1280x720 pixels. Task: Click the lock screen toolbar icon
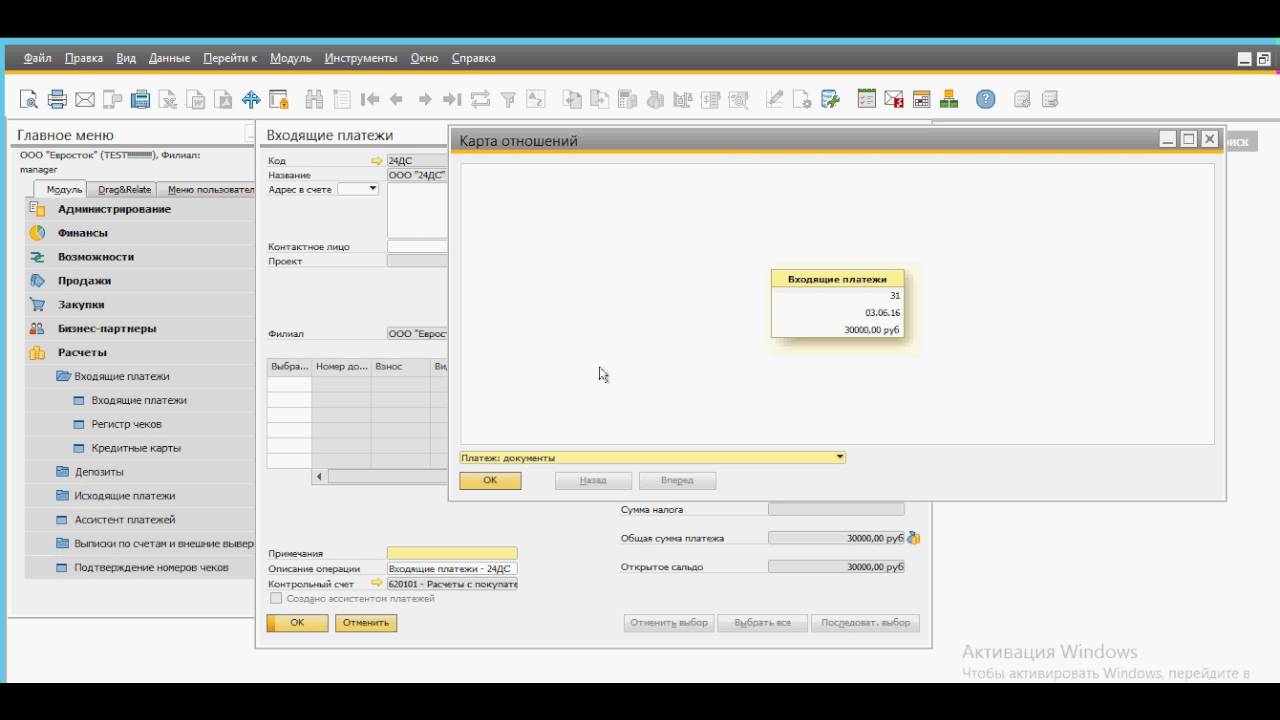279,99
